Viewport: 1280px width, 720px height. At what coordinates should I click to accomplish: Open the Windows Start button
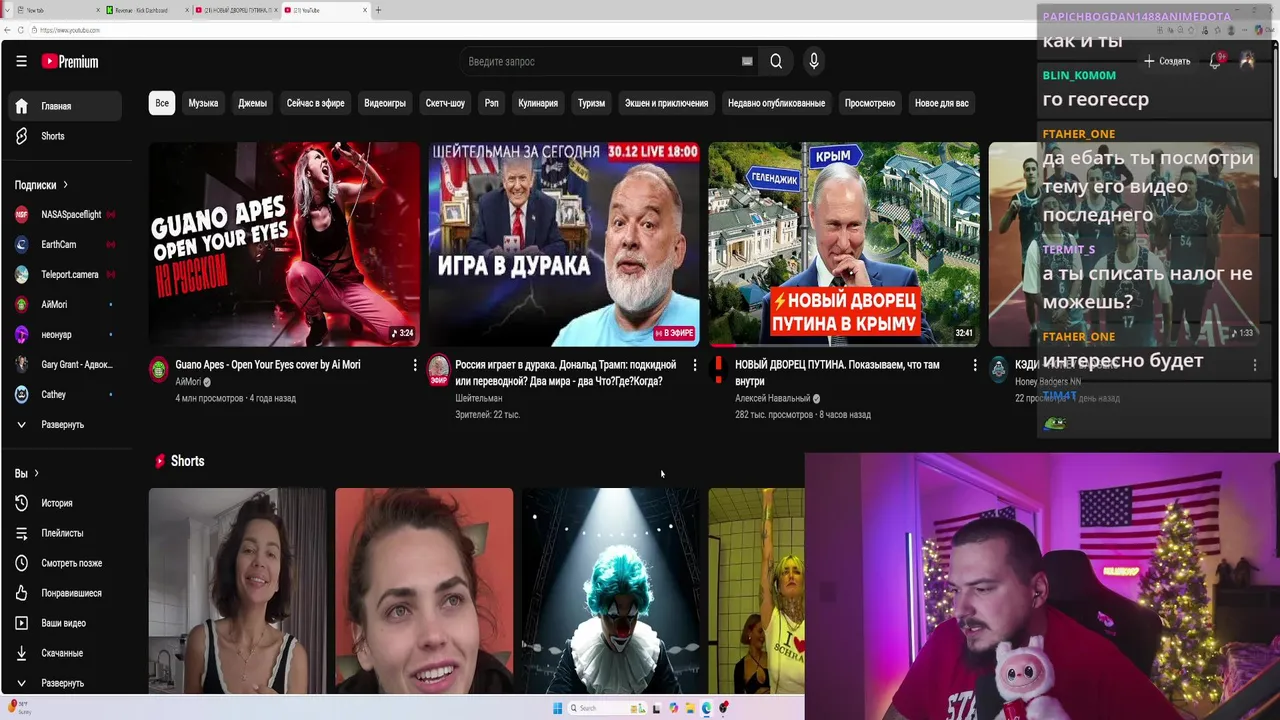[x=558, y=708]
